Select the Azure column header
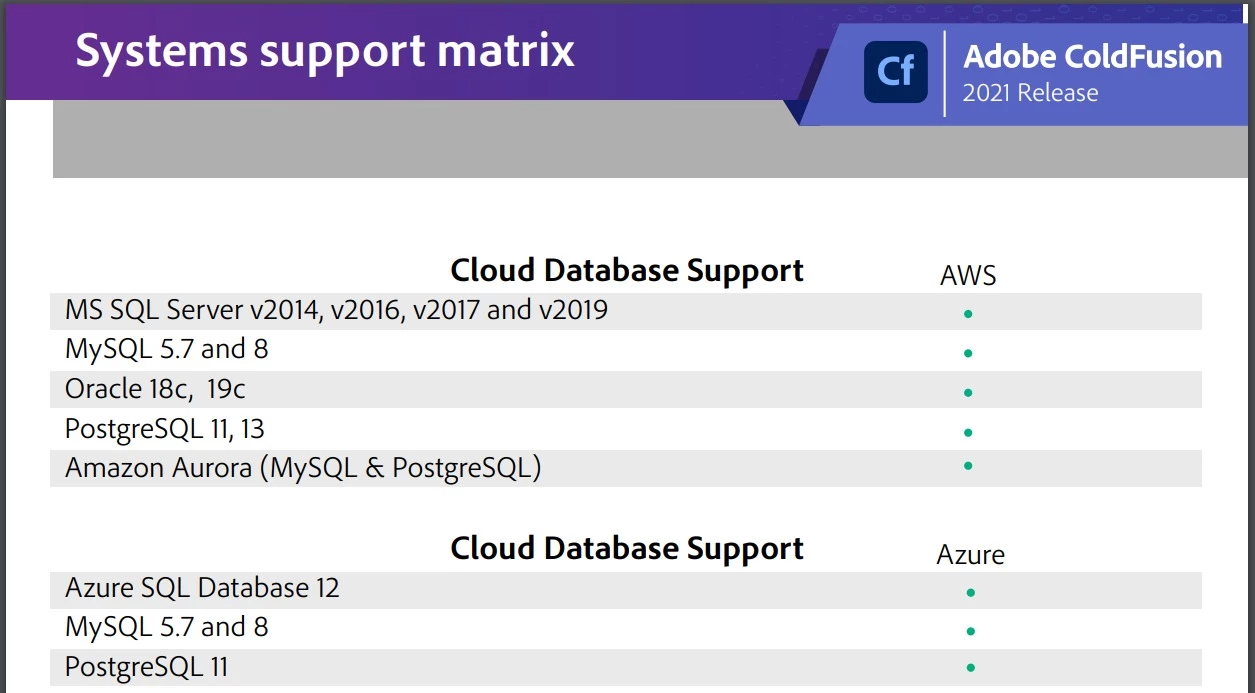Screen dimensions: 1255x693 (970, 554)
